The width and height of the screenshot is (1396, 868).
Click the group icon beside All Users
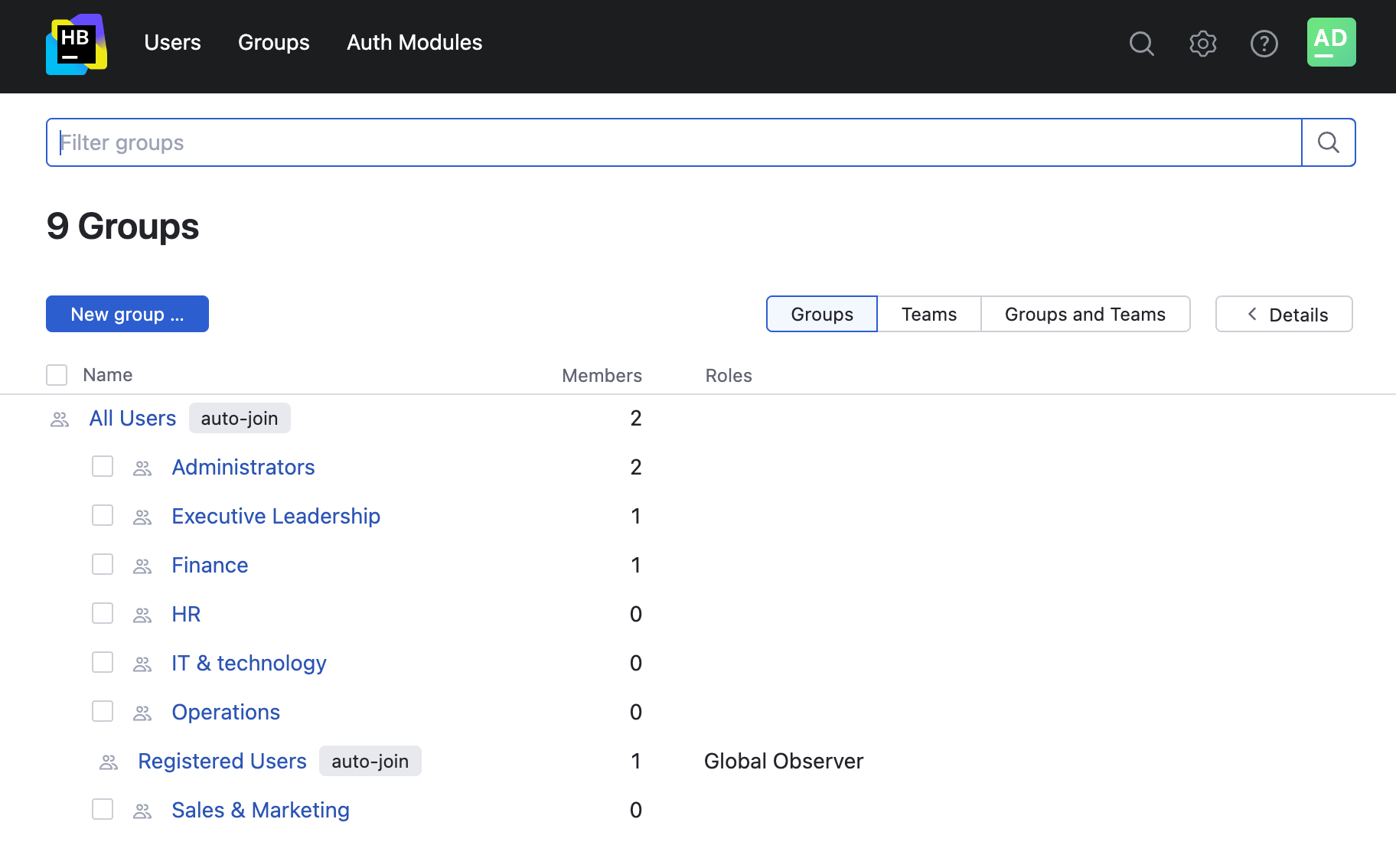(x=60, y=419)
